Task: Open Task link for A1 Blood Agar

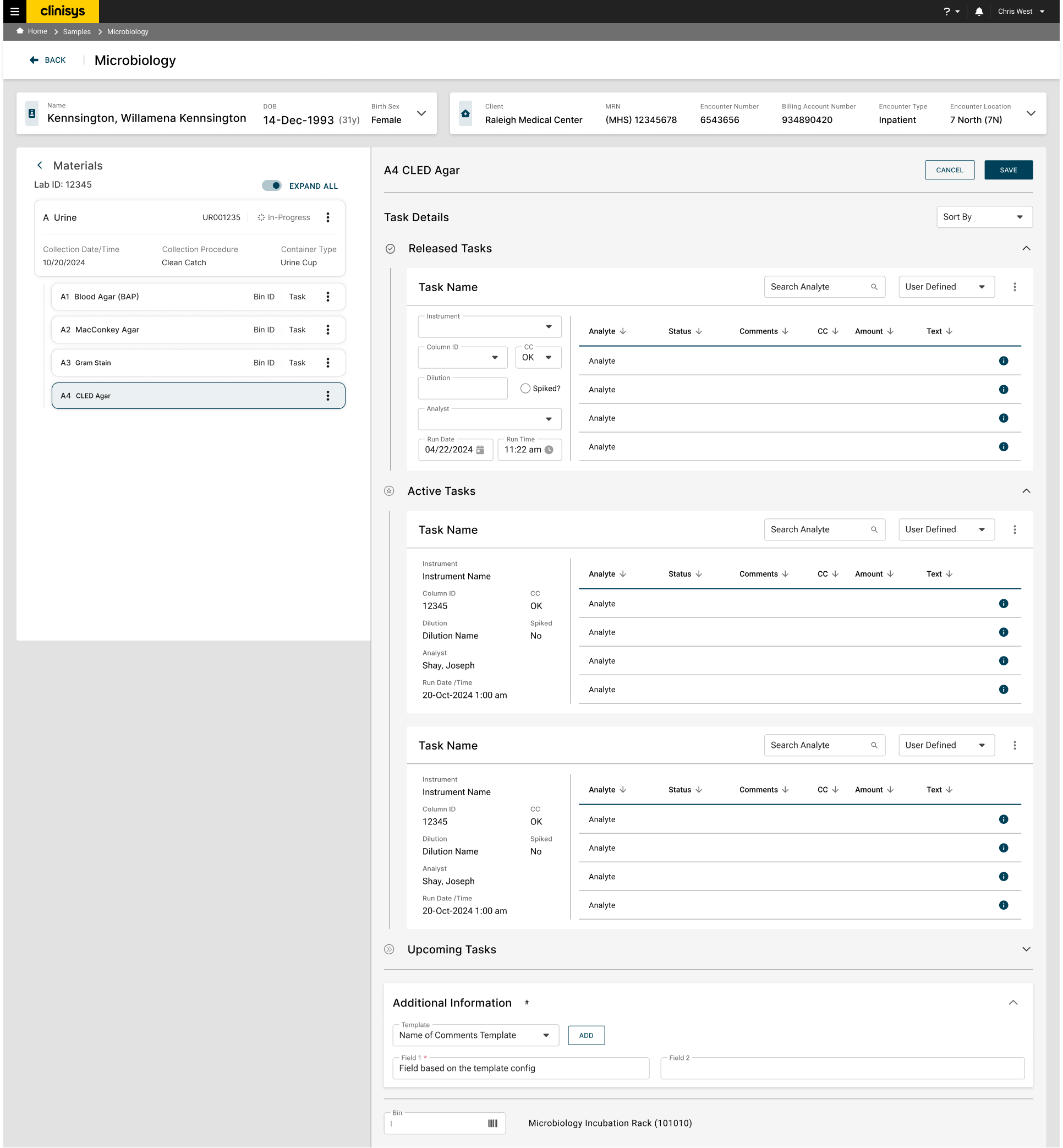Action: pyautogui.click(x=297, y=297)
